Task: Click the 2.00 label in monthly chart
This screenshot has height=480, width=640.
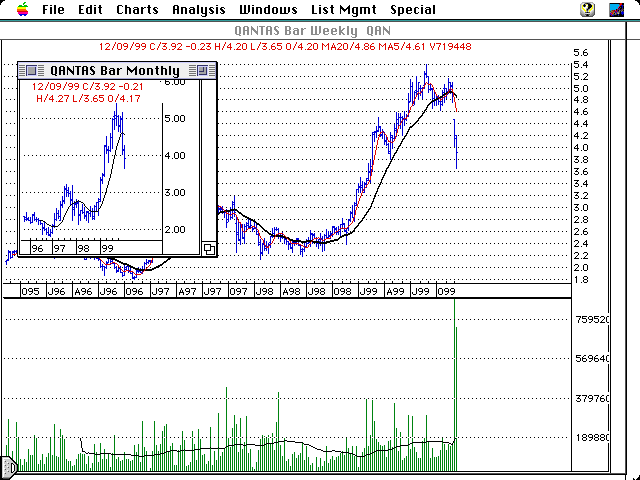Action: click(175, 229)
